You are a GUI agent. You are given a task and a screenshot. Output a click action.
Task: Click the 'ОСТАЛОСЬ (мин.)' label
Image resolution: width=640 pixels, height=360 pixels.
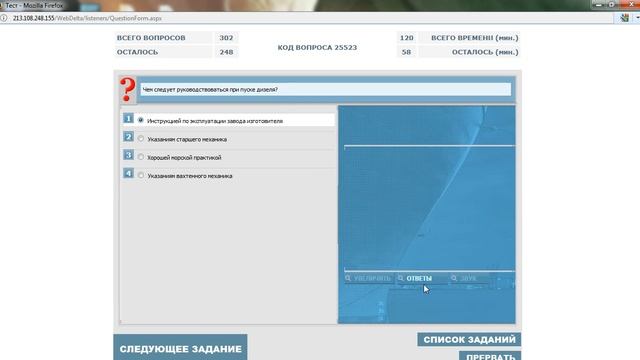tap(485, 52)
